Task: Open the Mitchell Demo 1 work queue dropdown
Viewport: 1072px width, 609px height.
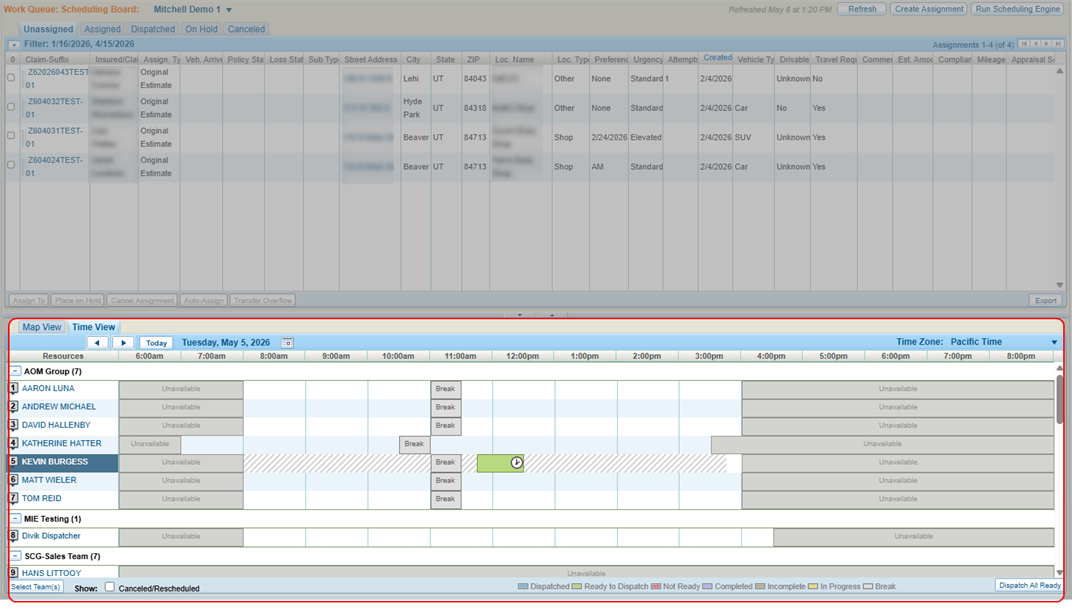Action: click(x=229, y=10)
